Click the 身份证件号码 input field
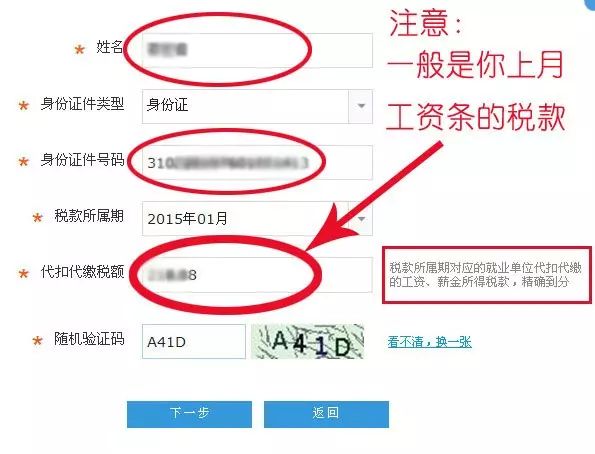The image size is (595, 454). click(257, 162)
